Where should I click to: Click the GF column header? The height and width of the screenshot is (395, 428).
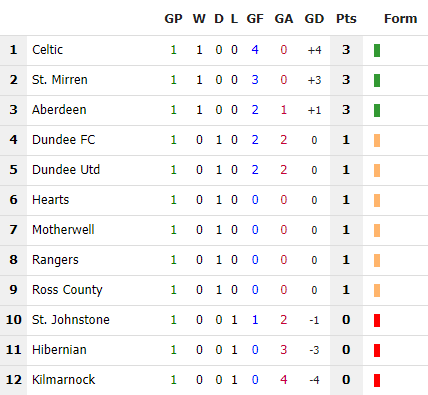[x=255, y=19]
